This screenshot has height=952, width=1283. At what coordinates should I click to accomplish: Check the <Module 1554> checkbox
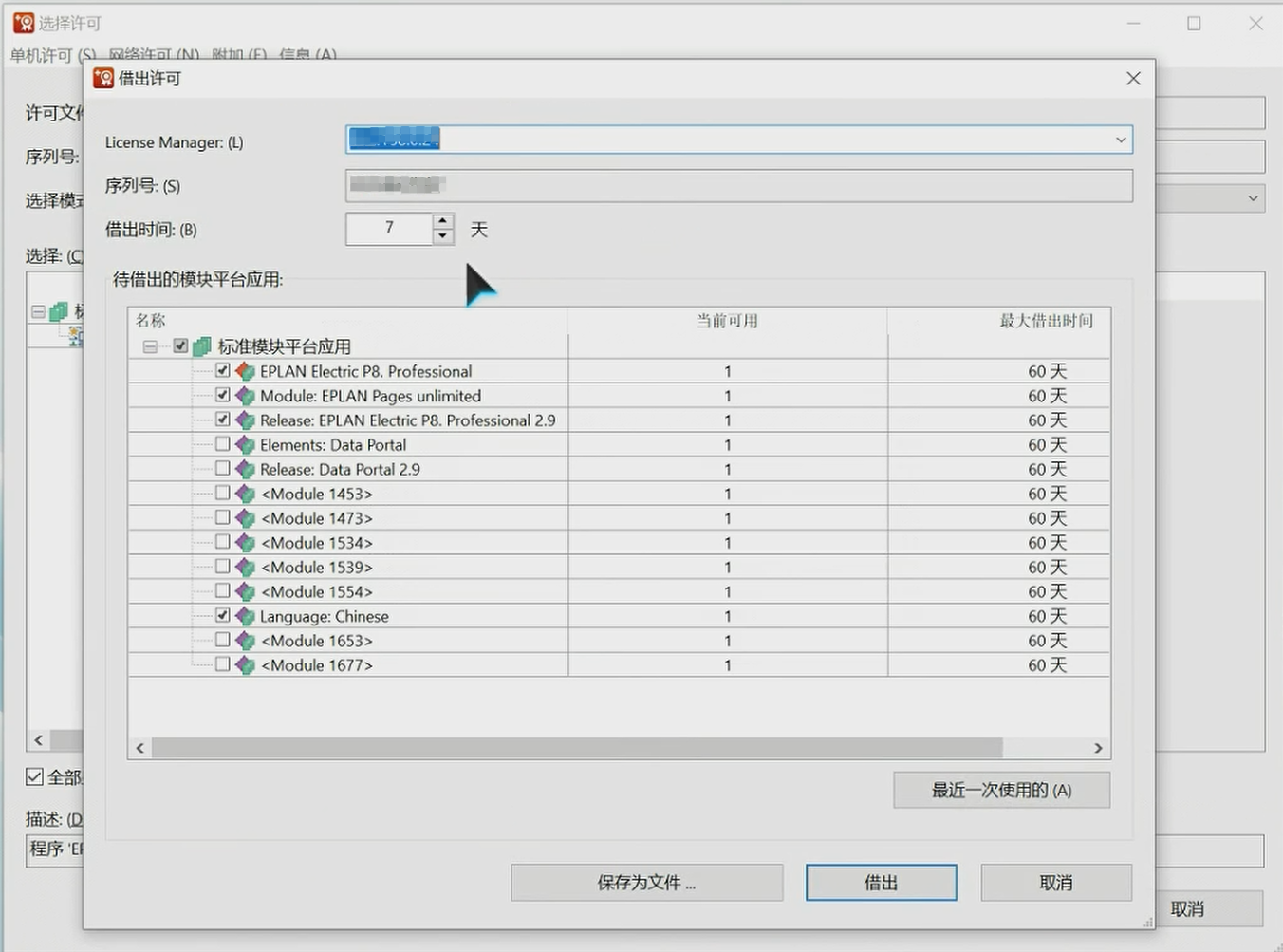tap(223, 591)
